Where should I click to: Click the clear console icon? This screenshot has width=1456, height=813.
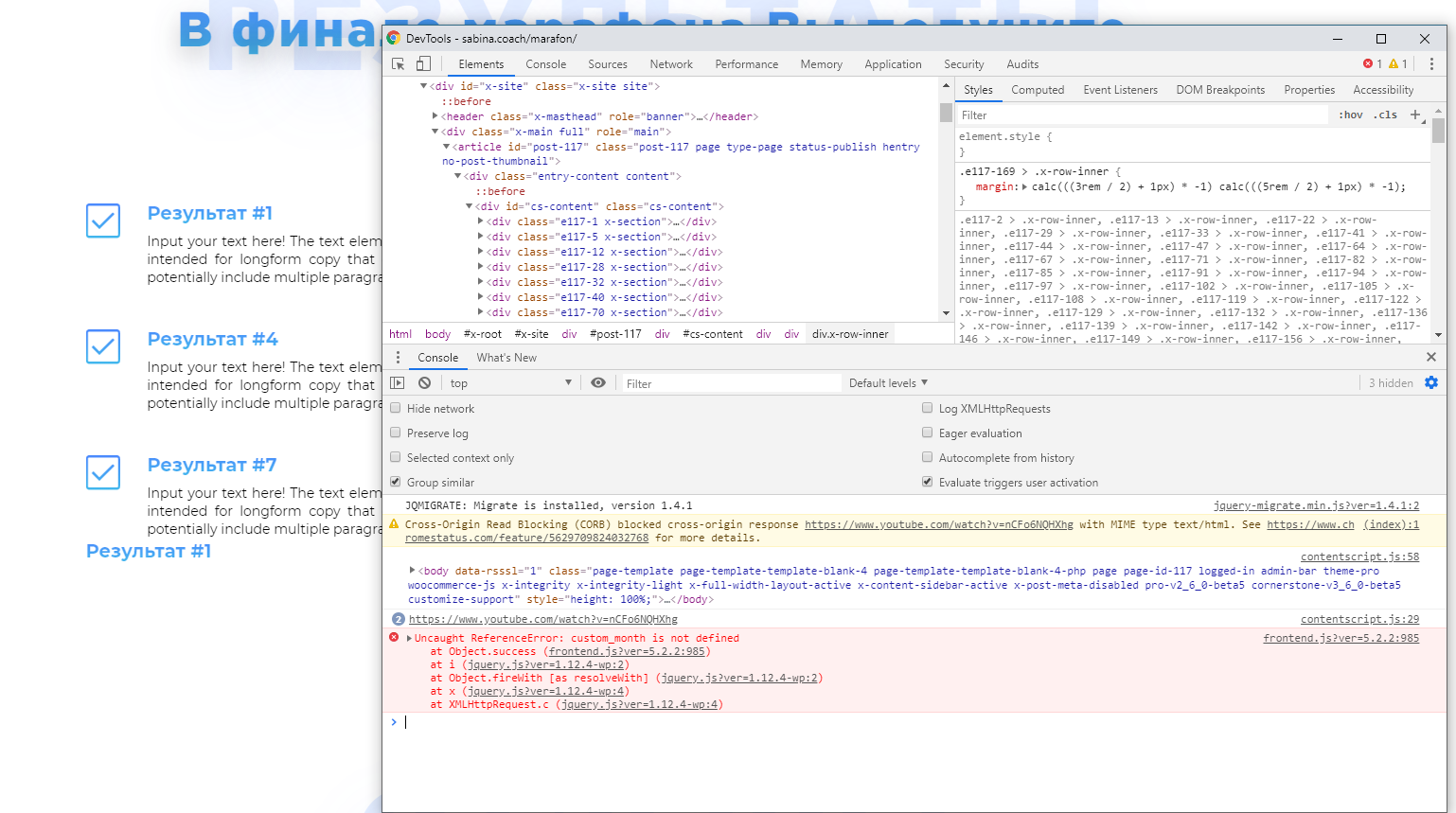pos(425,383)
